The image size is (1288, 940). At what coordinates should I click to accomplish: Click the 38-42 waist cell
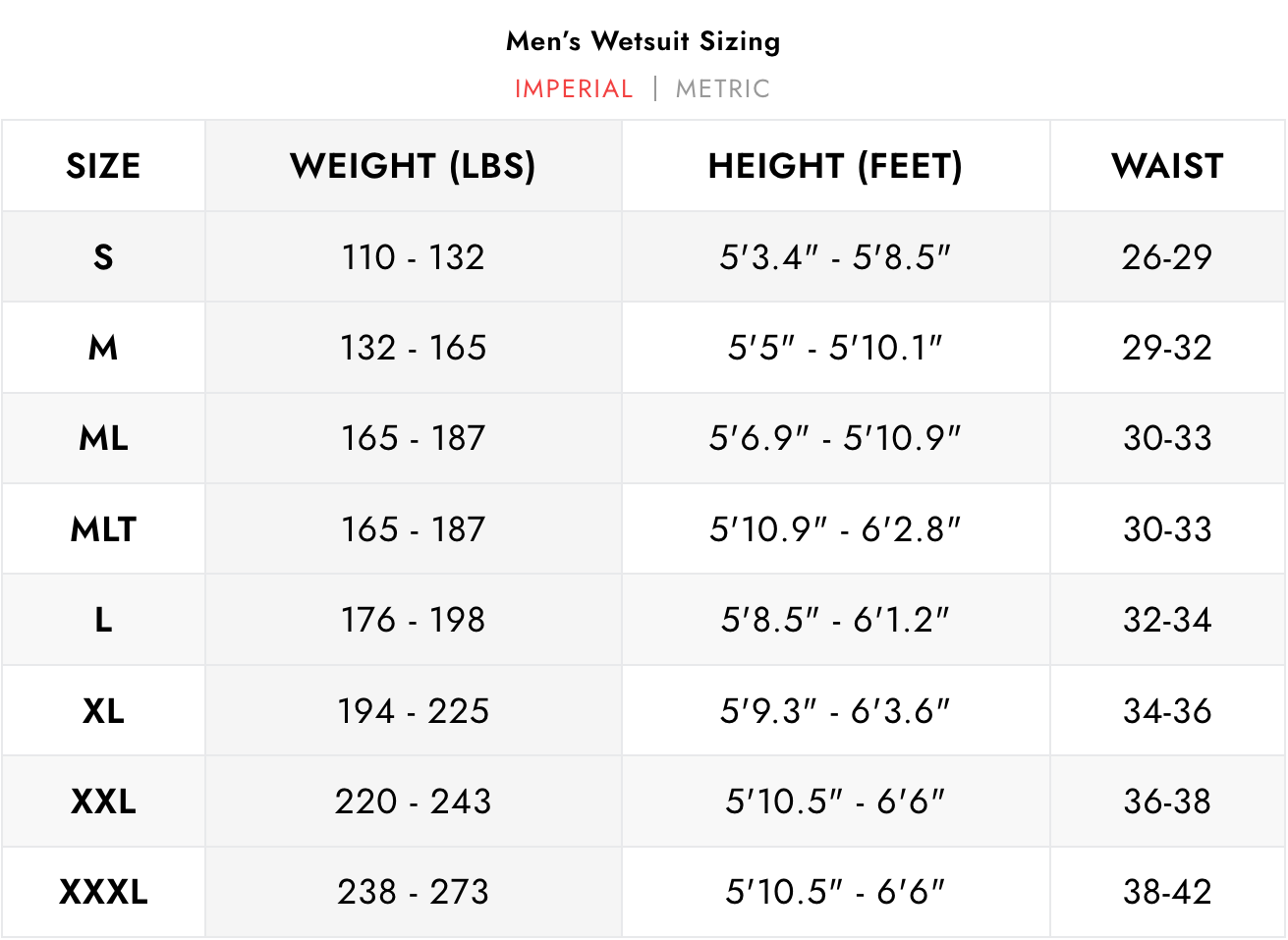tap(1167, 892)
